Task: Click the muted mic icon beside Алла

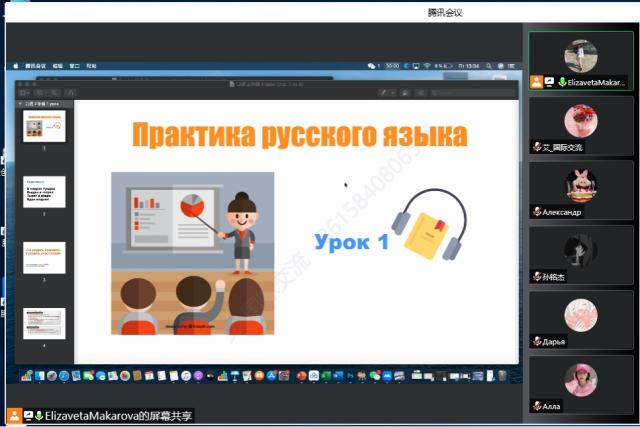Action: click(x=537, y=406)
